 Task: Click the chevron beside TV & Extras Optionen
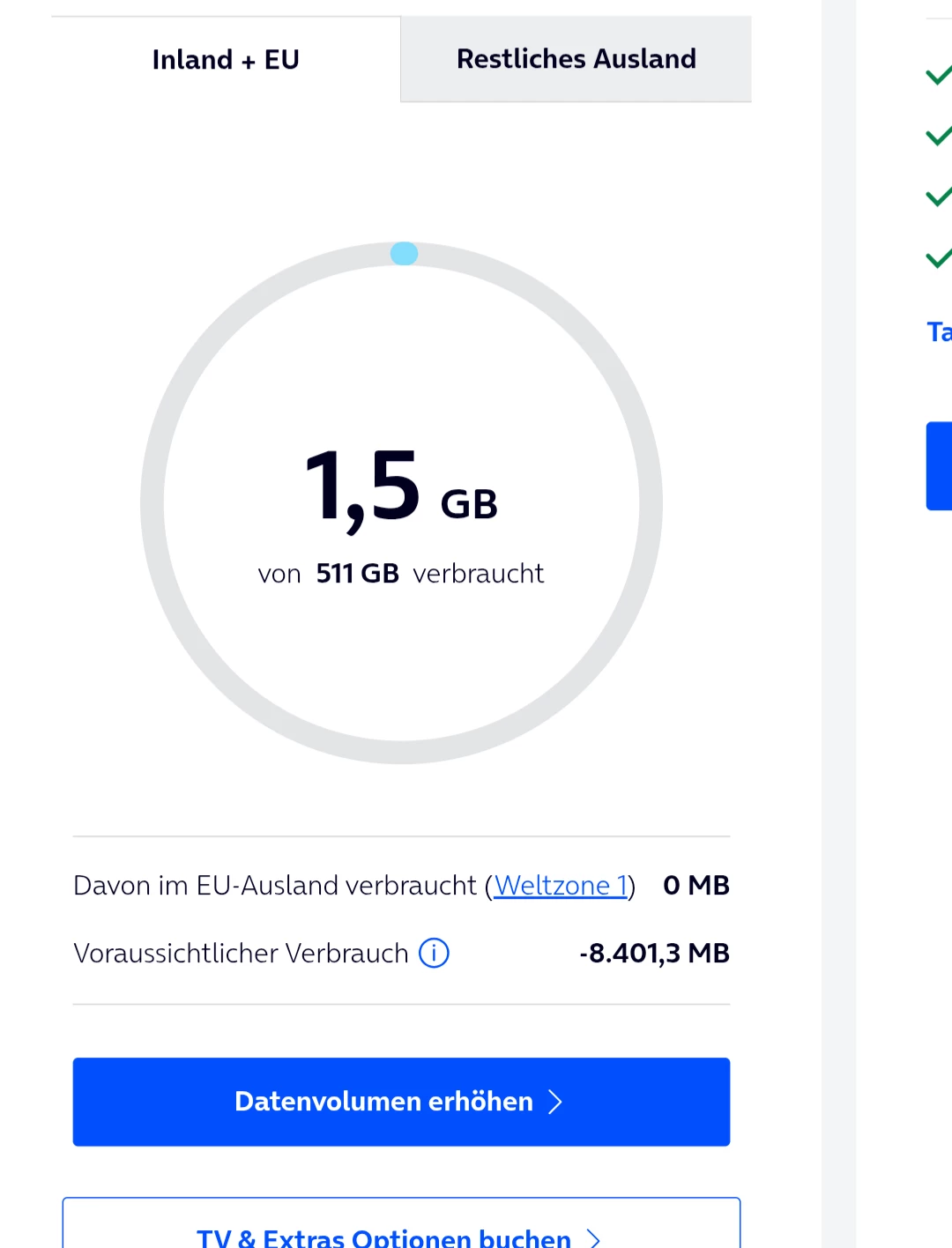click(594, 1237)
